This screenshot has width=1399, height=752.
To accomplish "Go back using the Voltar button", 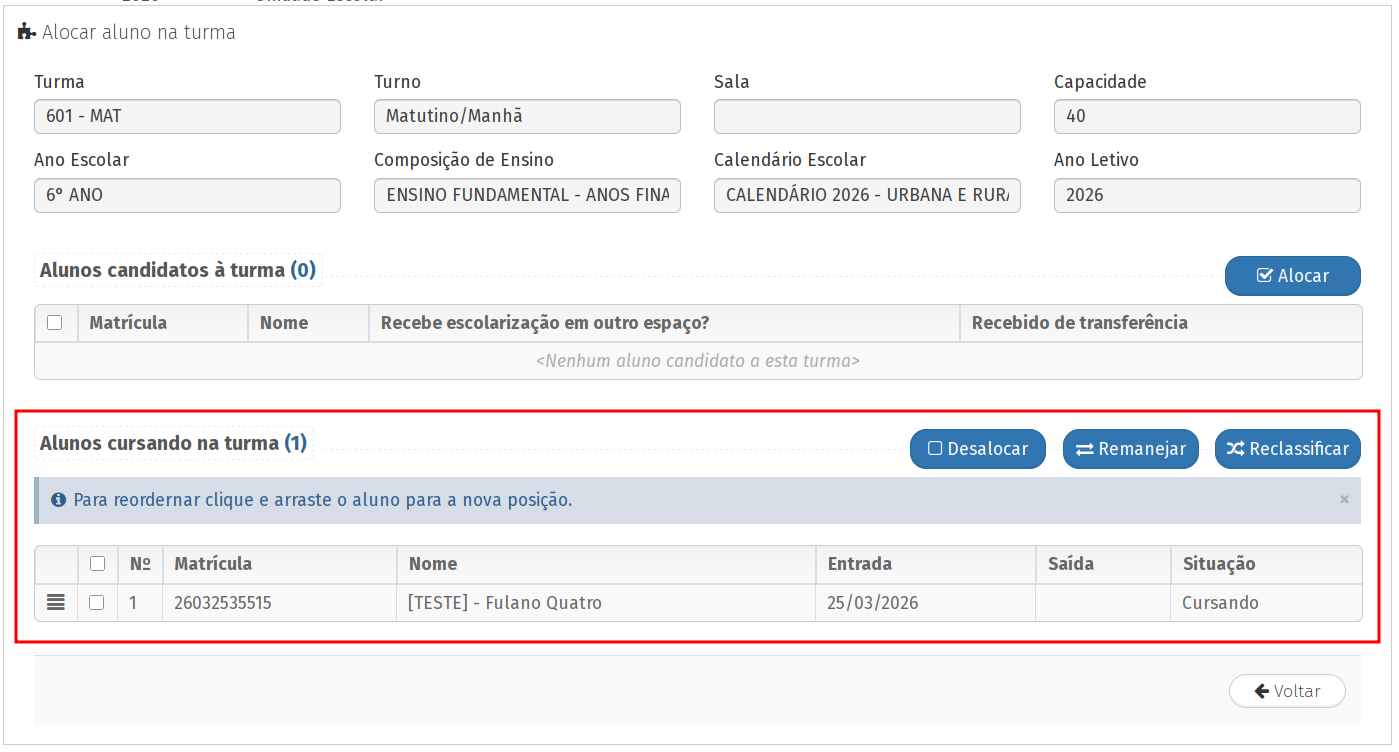I will pyautogui.click(x=1287, y=691).
